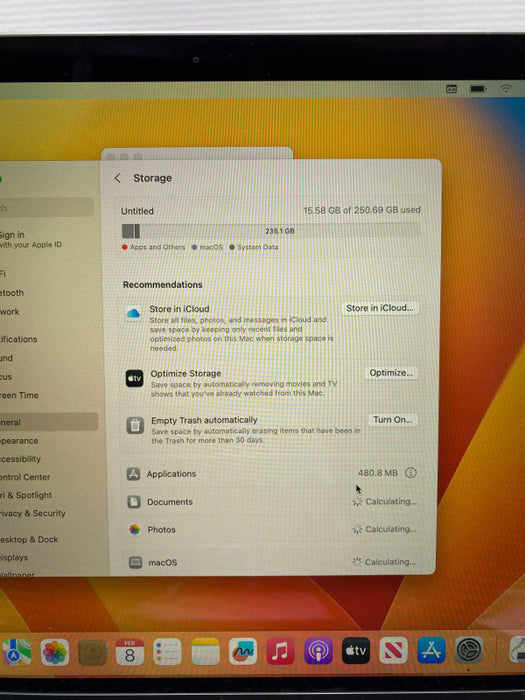The image size is (525, 700).
Task: Open Calendar from the Dock
Action: (x=129, y=652)
